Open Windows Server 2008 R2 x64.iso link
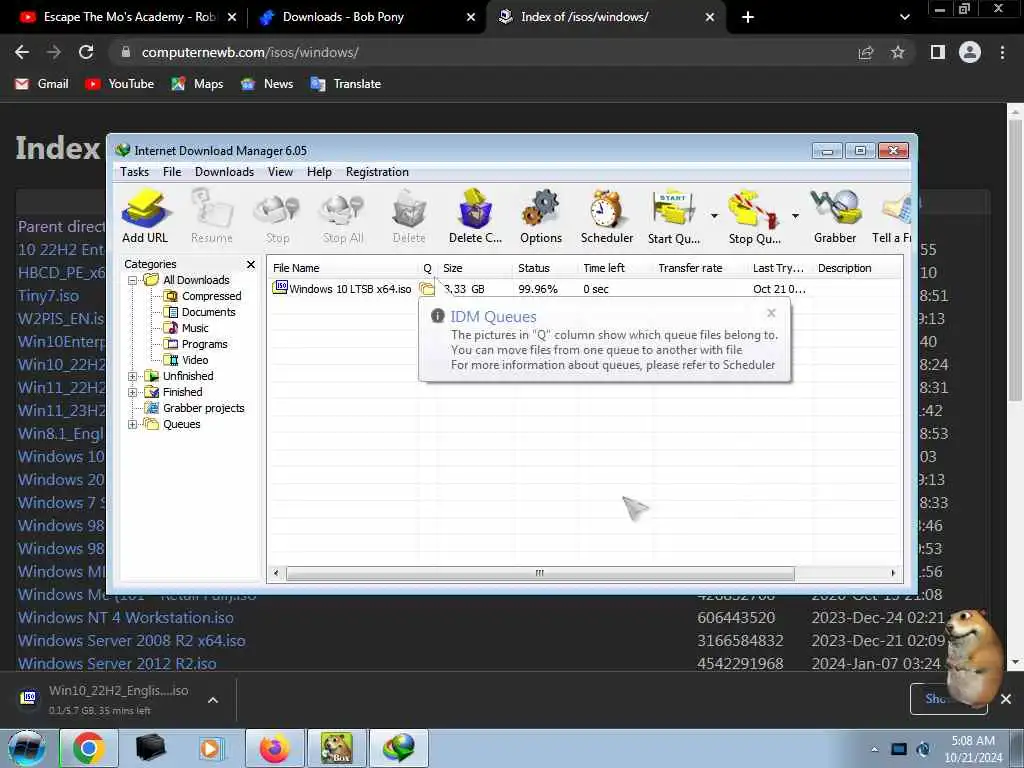This screenshot has height=768, width=1024. (131, 641)
